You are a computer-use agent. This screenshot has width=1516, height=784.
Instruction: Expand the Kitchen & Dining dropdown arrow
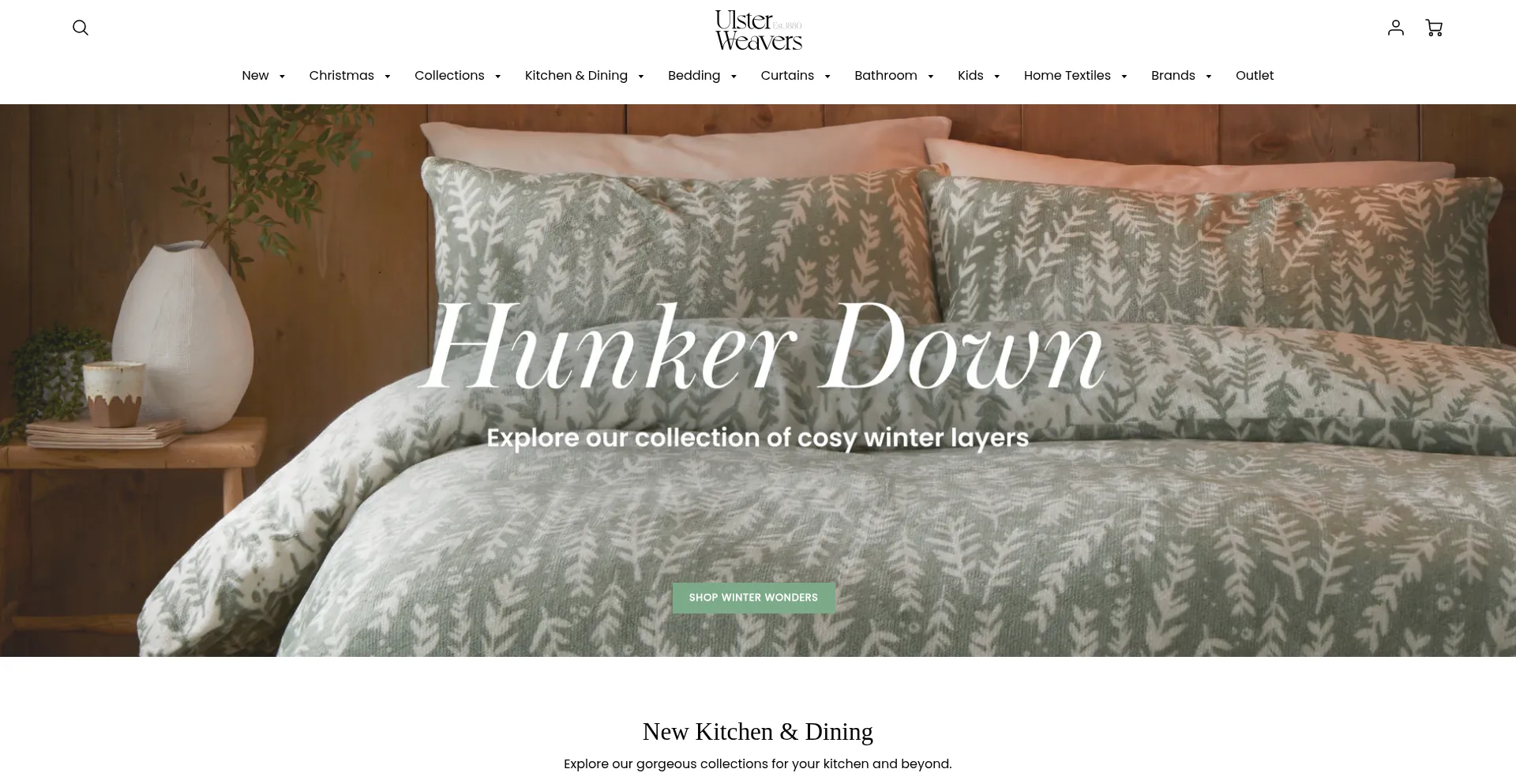click(x=640, y=77)
